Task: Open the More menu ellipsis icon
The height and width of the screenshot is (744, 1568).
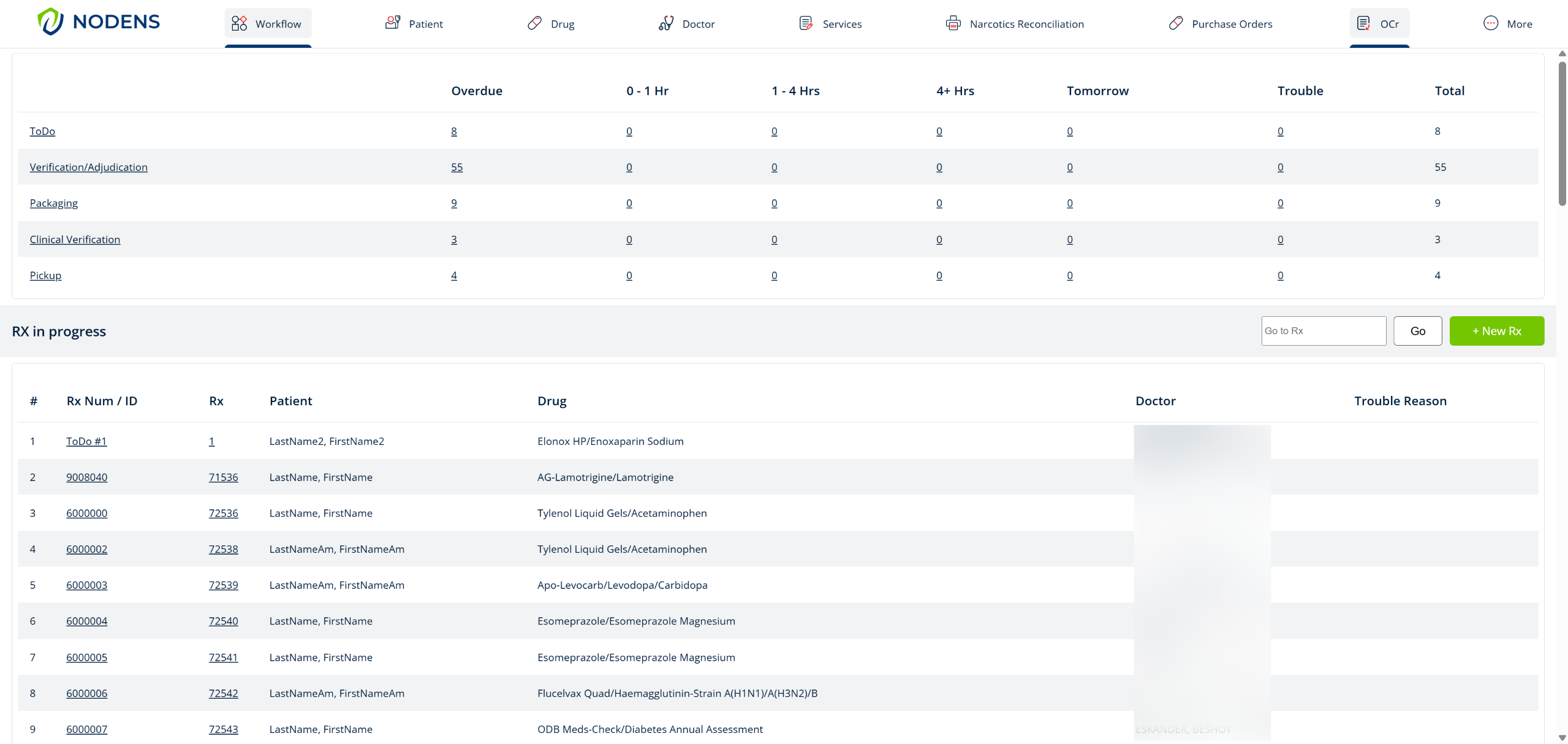Action: pyautogui.click(x=1490, y=23)
